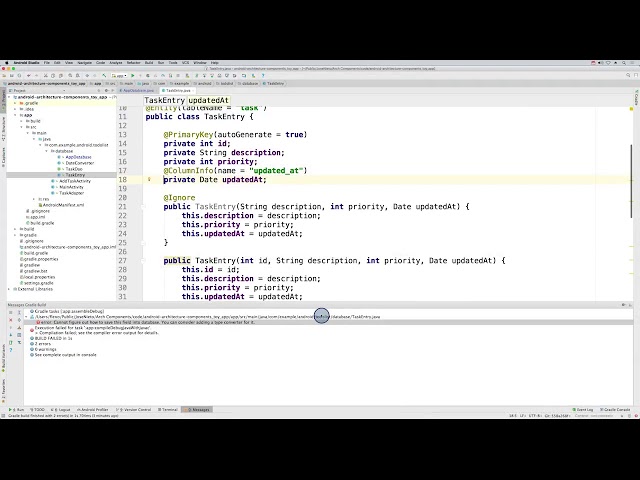
Task: Click the database breadcrumb in navigation bar
Action: tap(250, 84)
